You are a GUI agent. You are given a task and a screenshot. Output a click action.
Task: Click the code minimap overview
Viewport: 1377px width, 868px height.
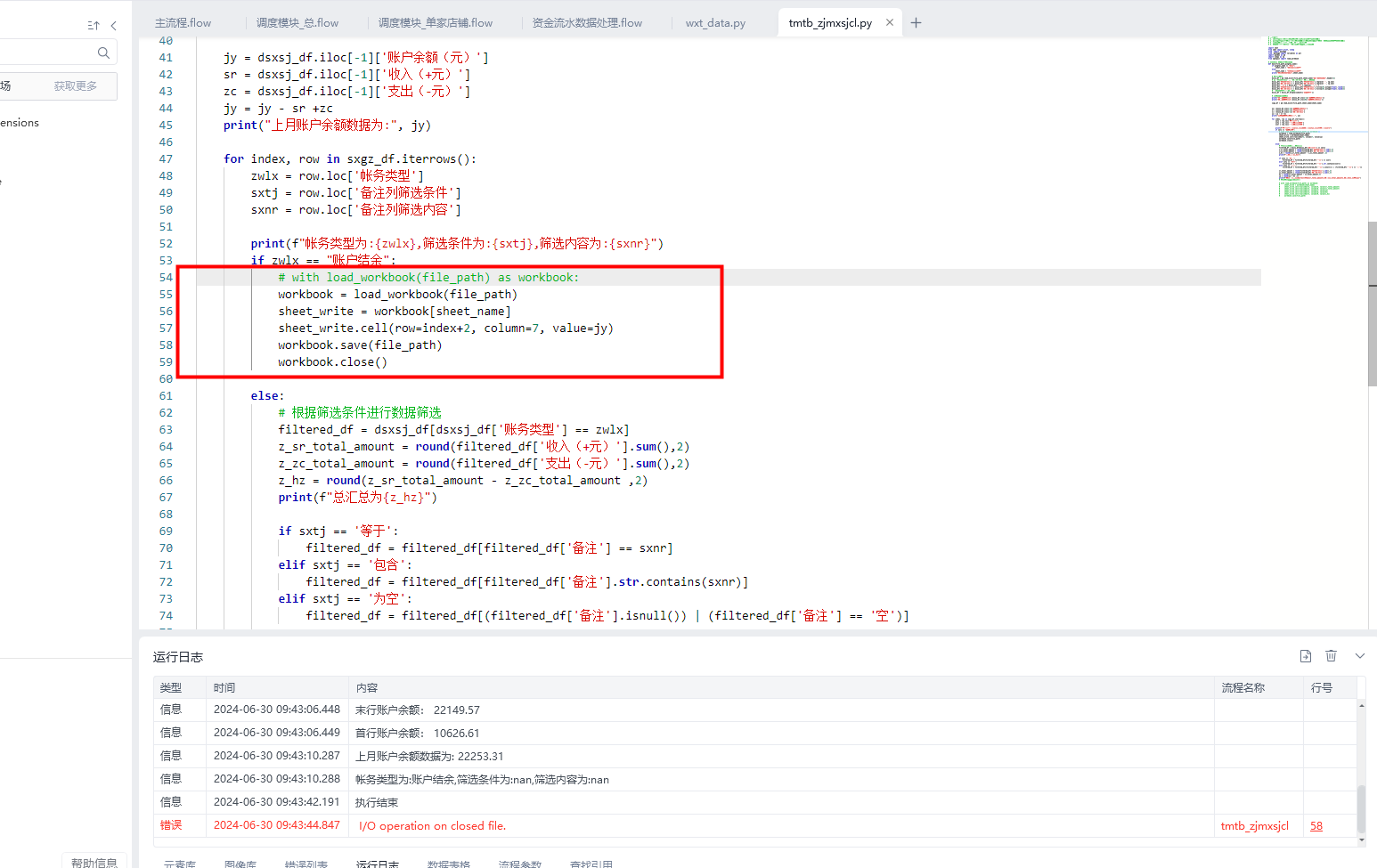tap(1316, 116)
